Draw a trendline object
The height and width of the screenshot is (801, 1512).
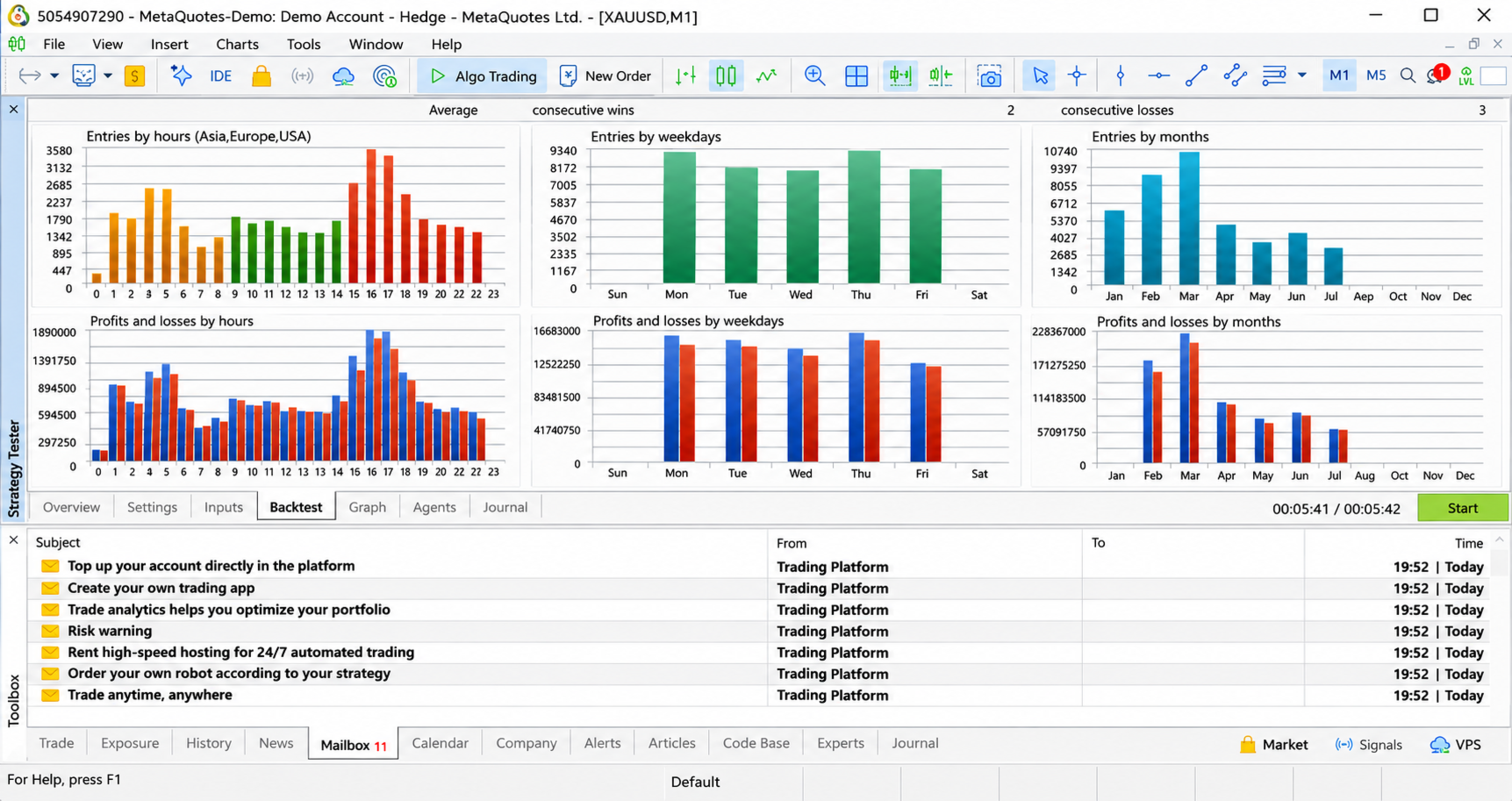(x=1196, y=76)
